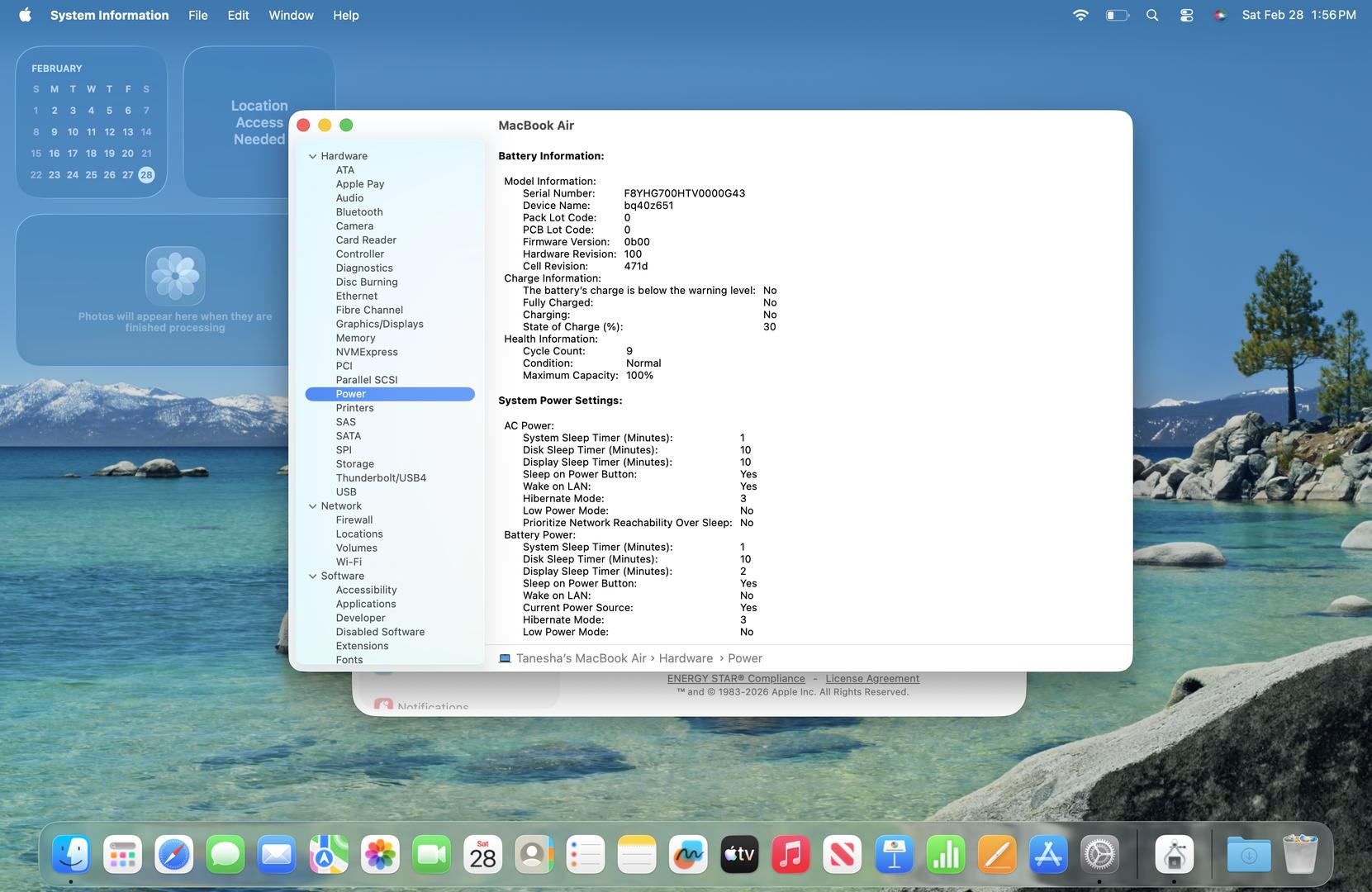
Task: Open the App Store from Dock
Action: 1048,855
